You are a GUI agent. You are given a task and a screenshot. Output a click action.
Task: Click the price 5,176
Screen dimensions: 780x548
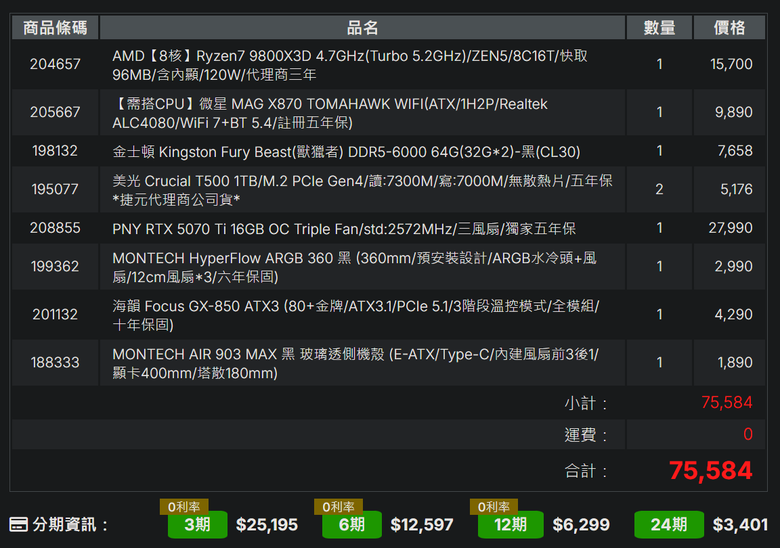[x=736, y=189]
